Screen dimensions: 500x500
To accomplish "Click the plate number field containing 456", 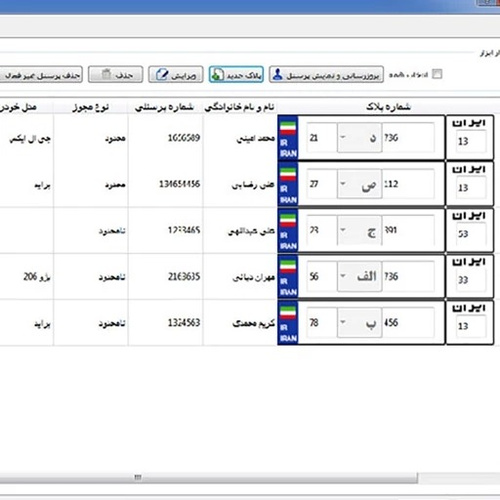I will tap(408, 323).
